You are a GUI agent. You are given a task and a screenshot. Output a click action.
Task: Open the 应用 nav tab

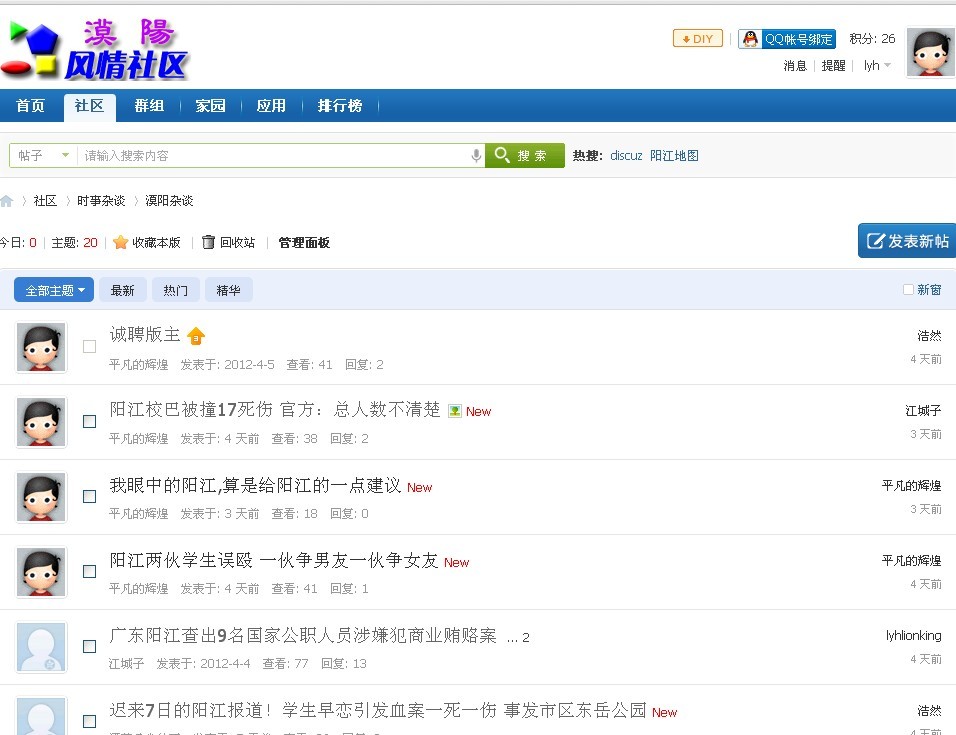271,105
